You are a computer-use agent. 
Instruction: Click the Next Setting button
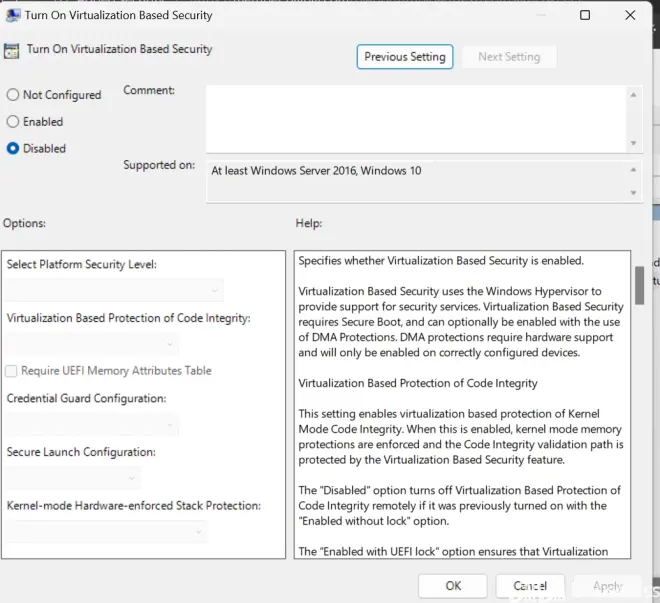509,57
